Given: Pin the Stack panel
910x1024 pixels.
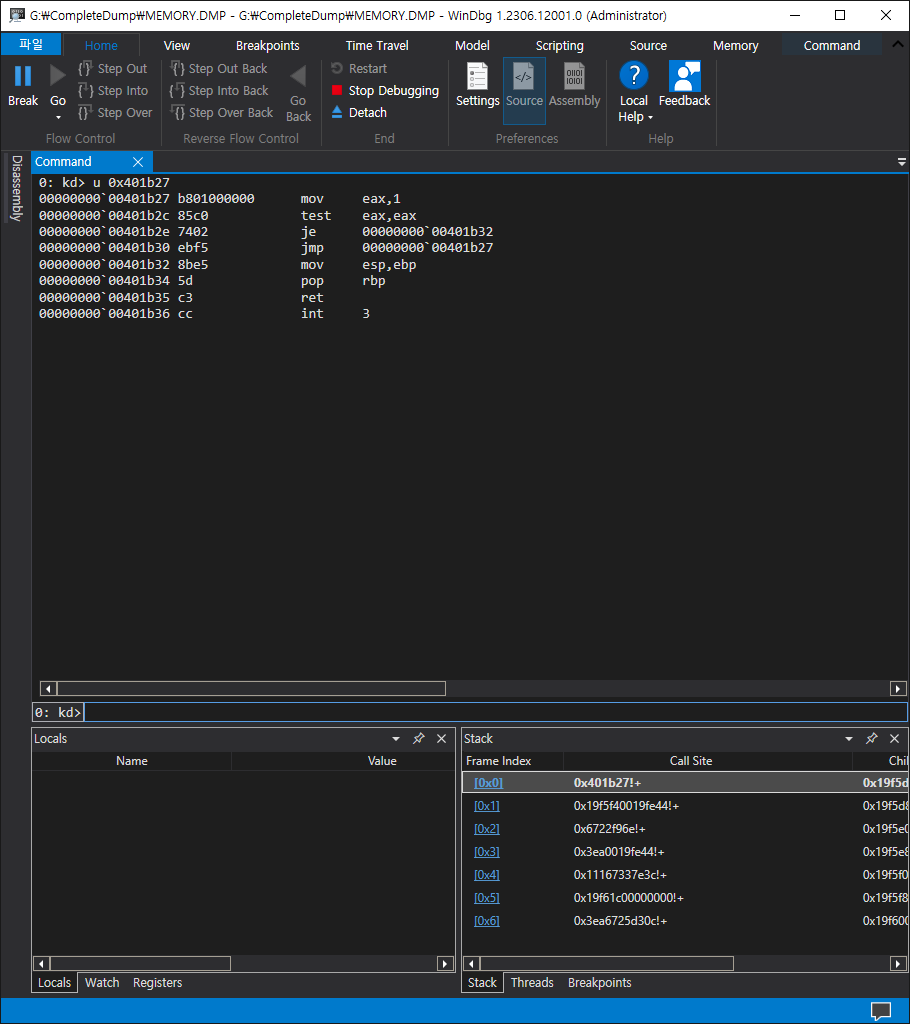Looking at the screenshot, I should tap(871, 739).
